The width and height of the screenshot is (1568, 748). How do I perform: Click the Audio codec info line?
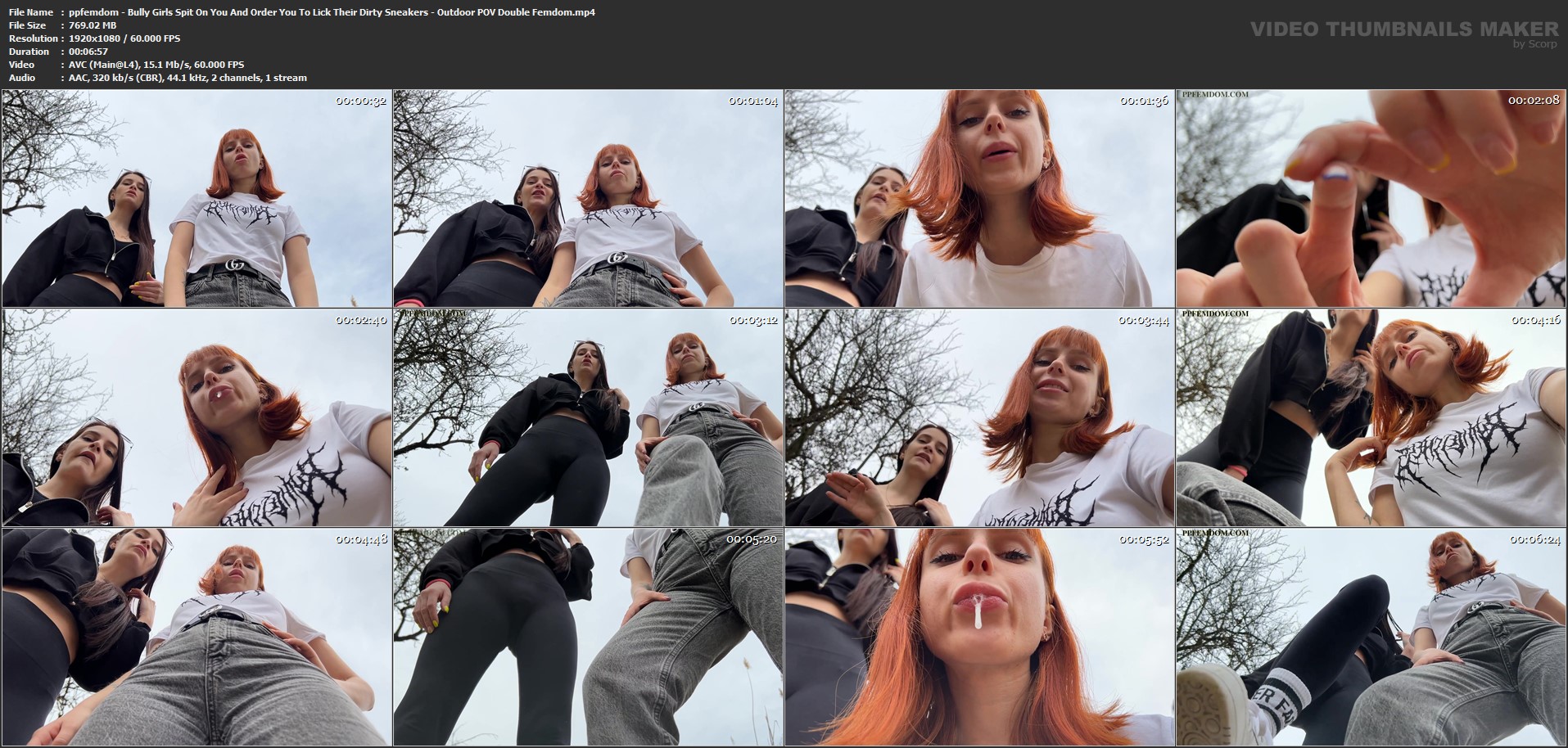pos(188,78)
